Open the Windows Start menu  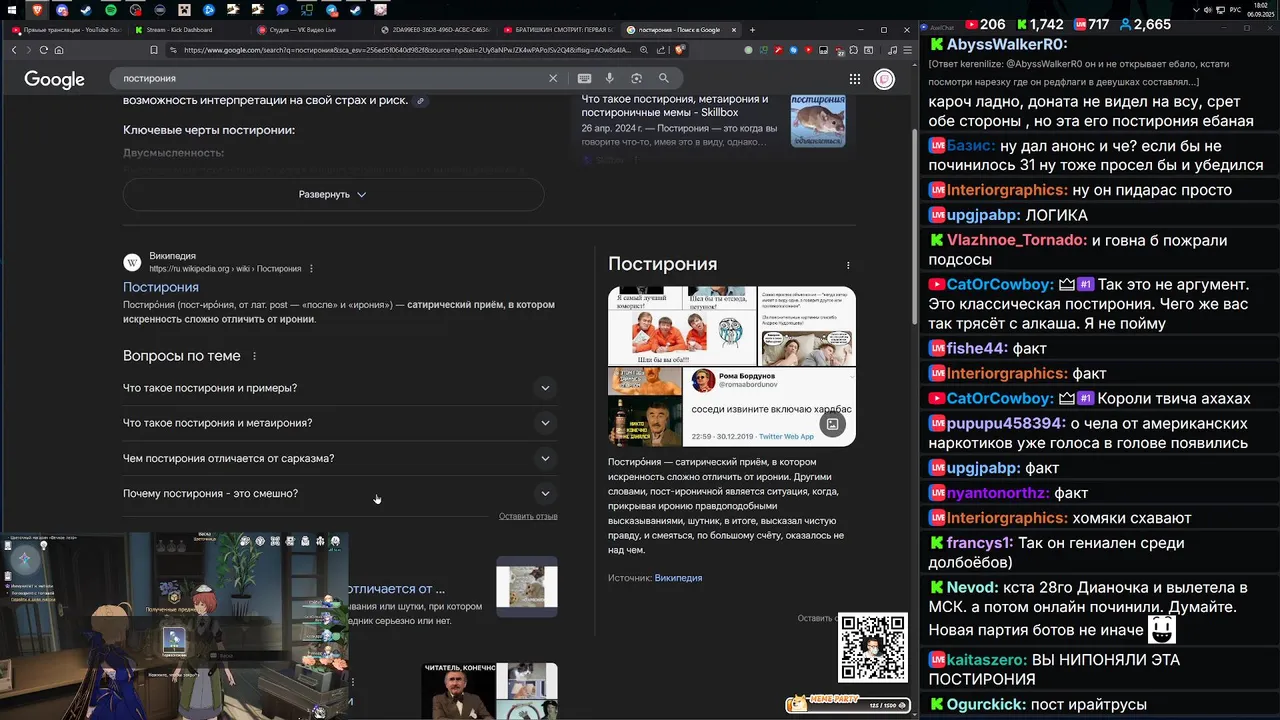pyautogui.click(x=11, y=10)
